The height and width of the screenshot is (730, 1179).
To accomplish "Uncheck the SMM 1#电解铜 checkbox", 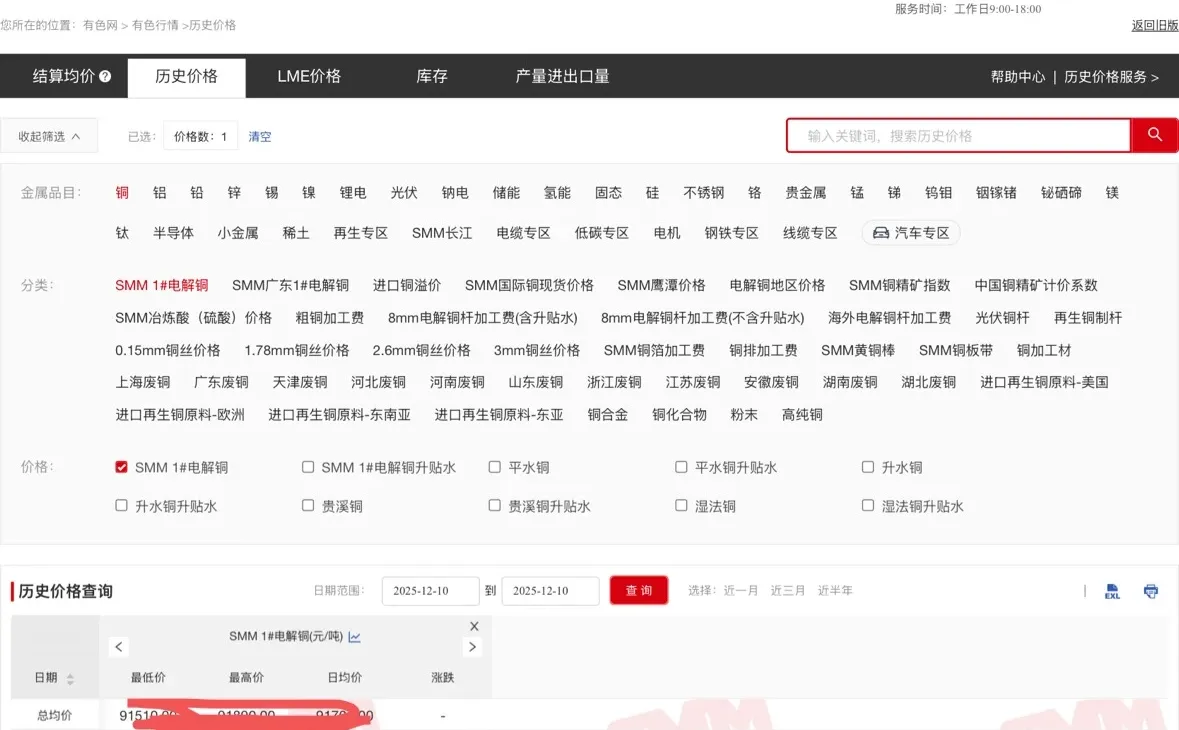I will point(121,466).
